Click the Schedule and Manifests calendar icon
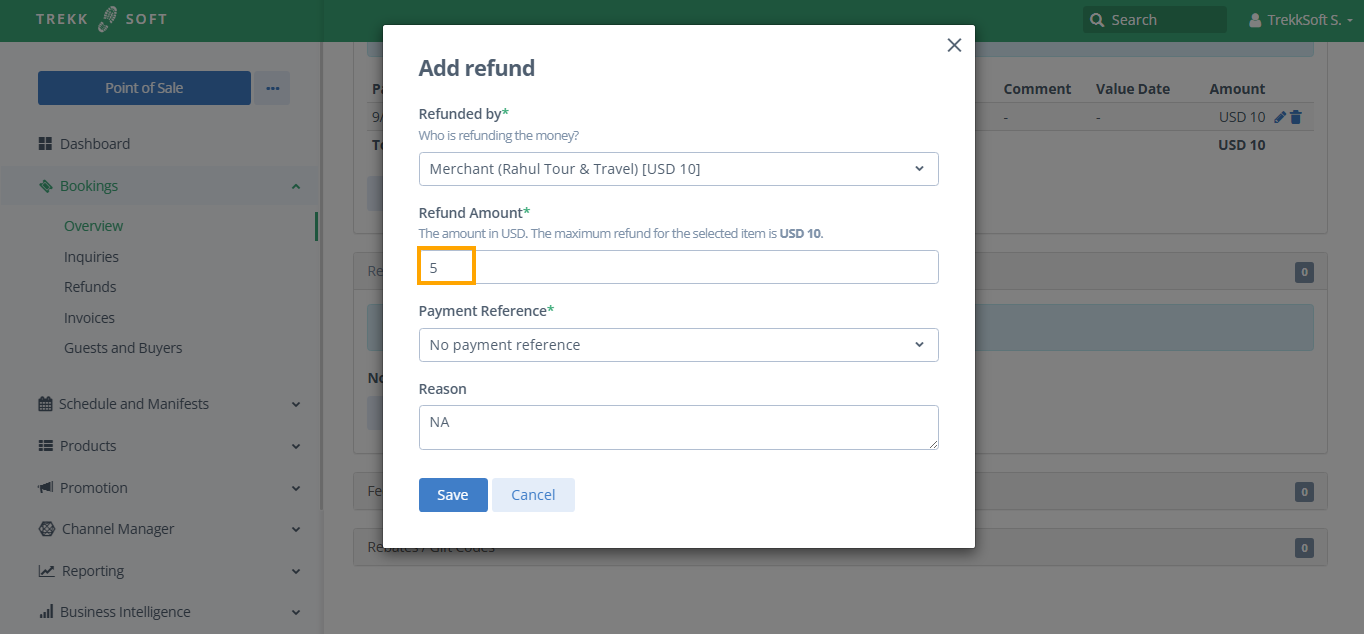Screen dimensions: 1364x634 (x=45, y=404)
